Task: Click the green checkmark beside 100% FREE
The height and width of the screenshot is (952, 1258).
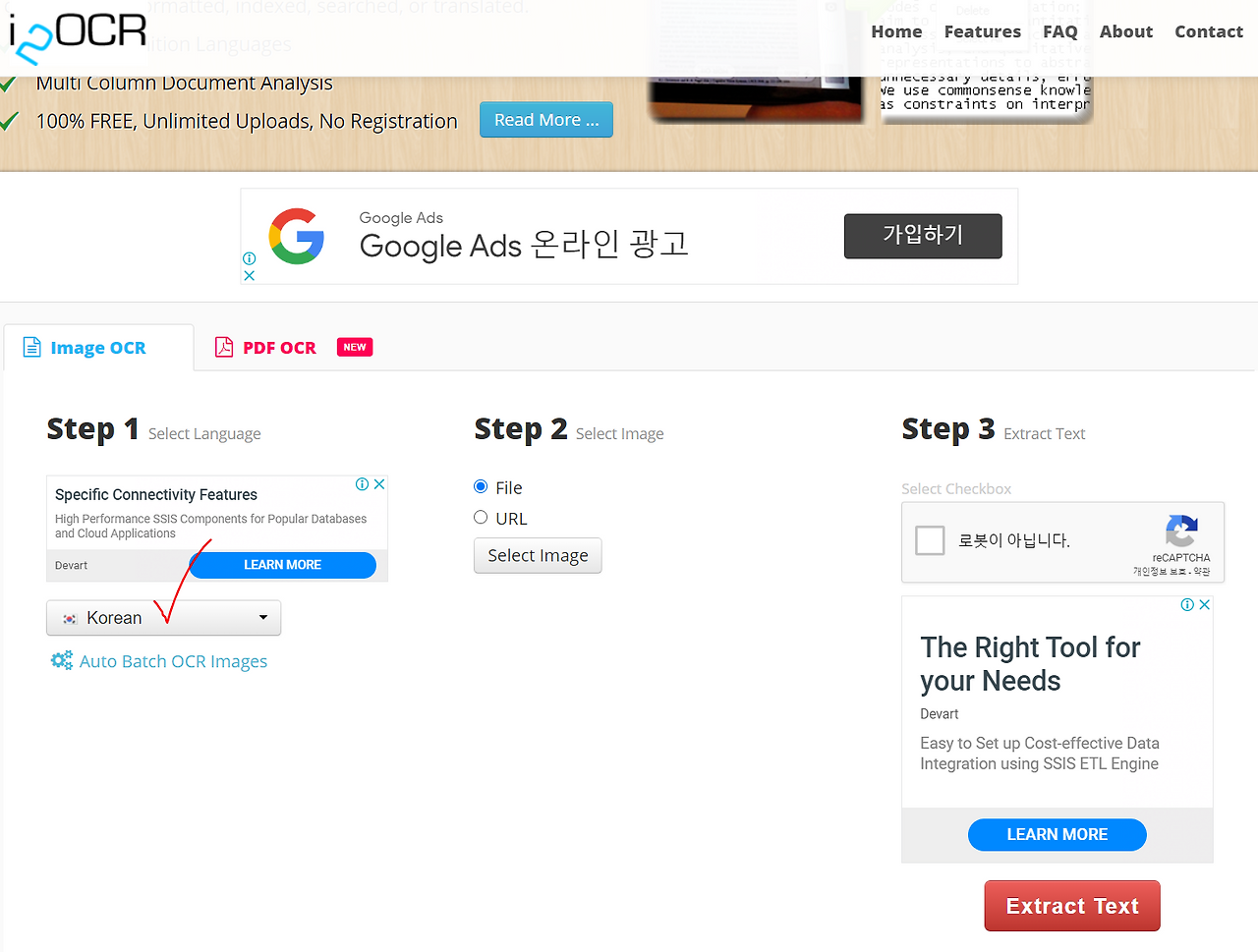Action: (10, 122)
